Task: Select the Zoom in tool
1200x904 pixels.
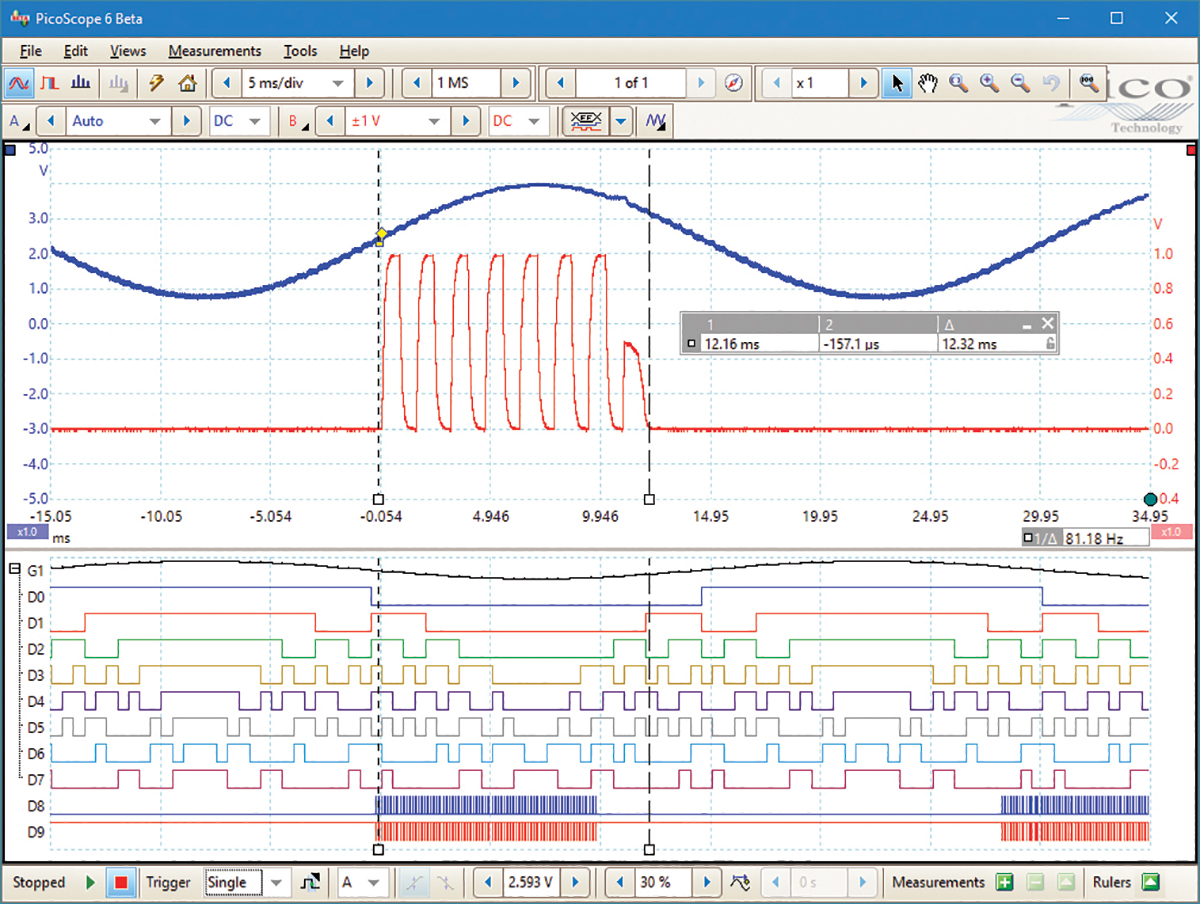Action: pyautogui.click(x=990, y=84)
